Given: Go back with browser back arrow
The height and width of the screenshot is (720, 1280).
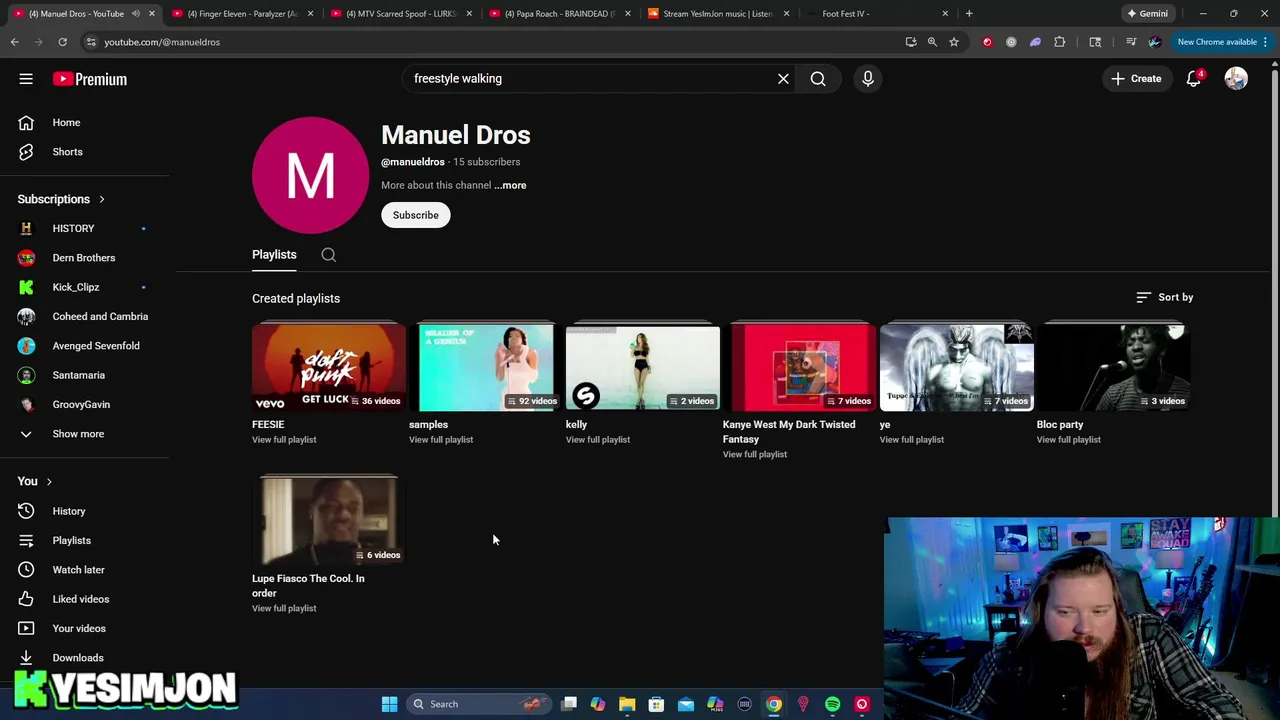Looking at the screenshot, I should (14, 42).
